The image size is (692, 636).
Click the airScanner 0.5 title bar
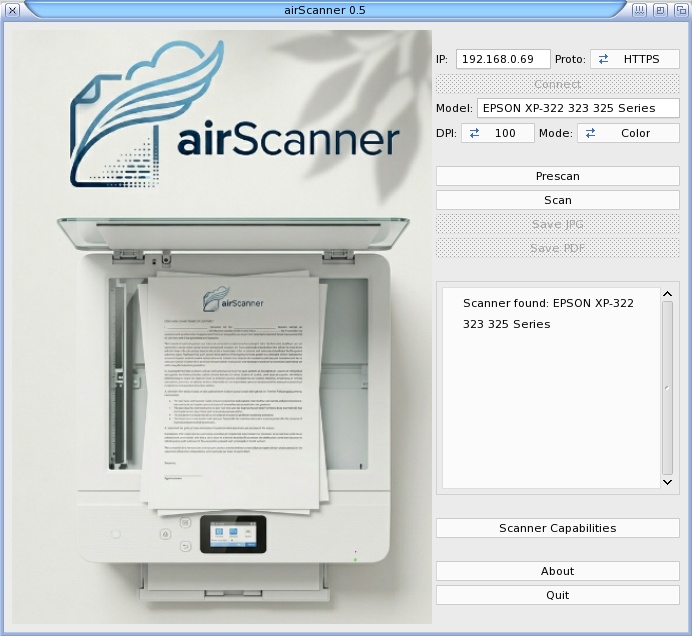pyautogui.click(x=325, y=10)
